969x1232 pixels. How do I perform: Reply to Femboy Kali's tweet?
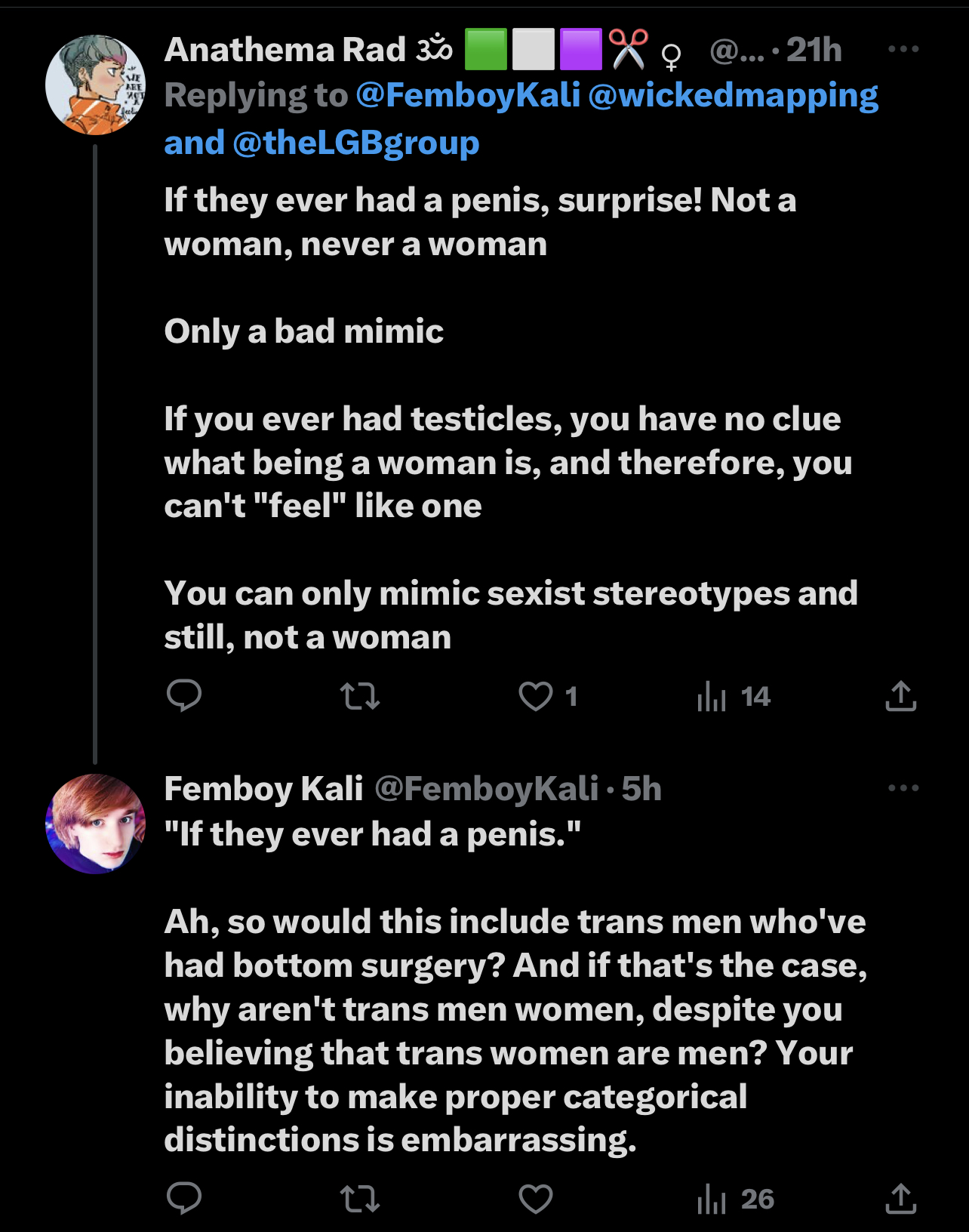184,1198
